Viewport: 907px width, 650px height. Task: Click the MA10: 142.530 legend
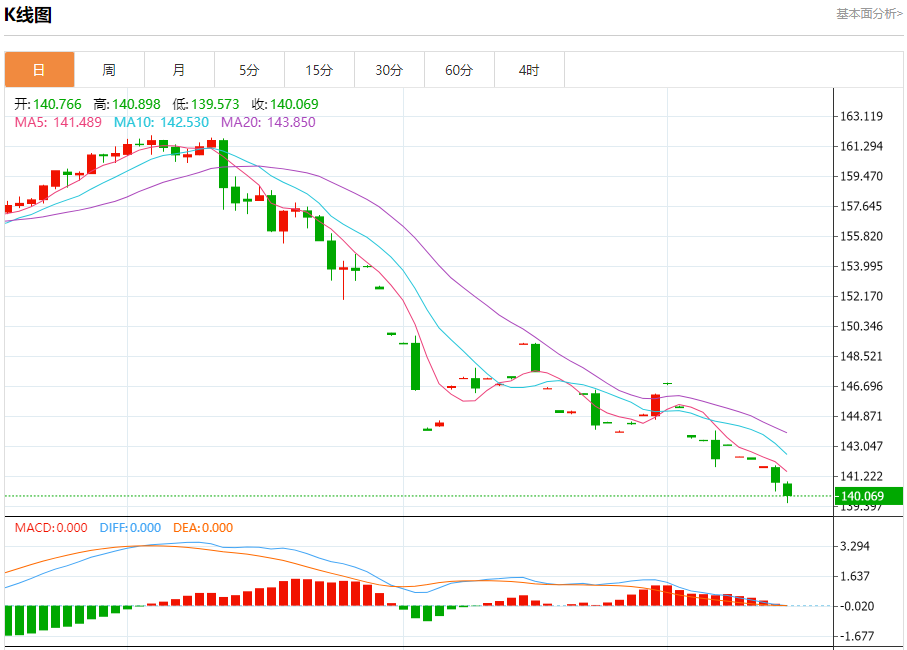(x=161, y=122)
